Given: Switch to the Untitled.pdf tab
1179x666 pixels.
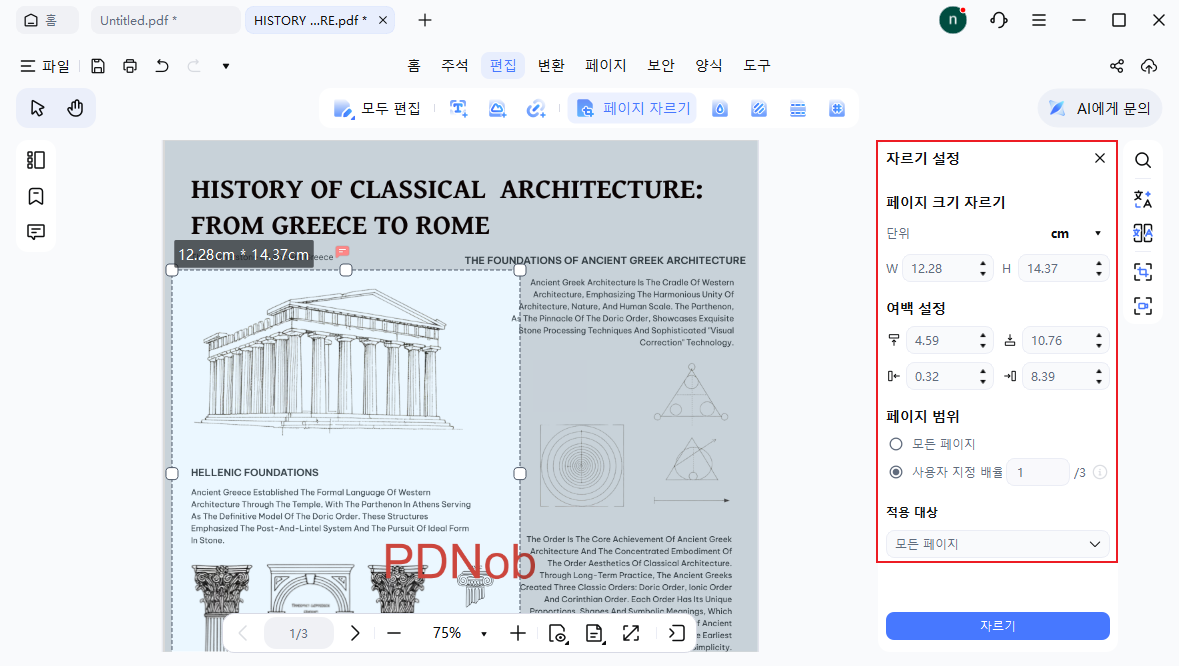Looking at the screenshot, I should point(165,20).
